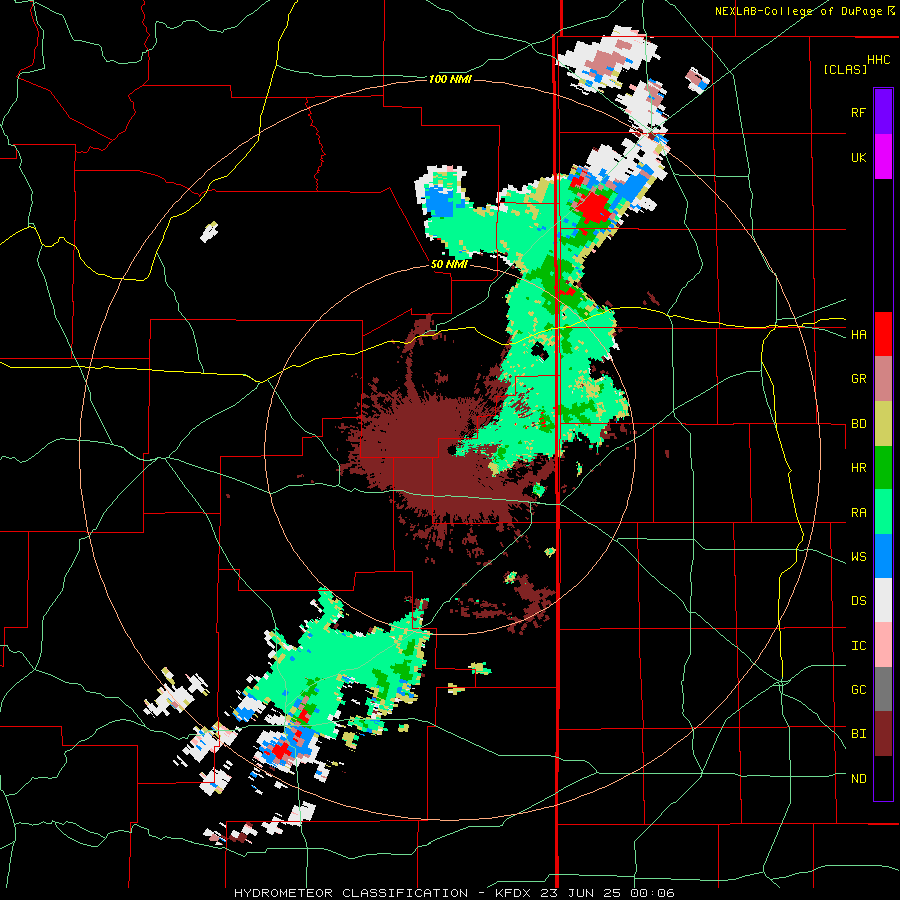
Task: Click the UK legend label
Action: 858,157
